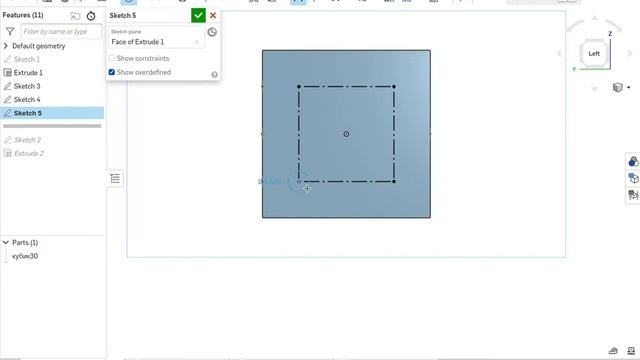640x360 pixels.
Task: Clear the Face of Extrude 1 selection
Action: pyautogui.click(x=197, y=42)
